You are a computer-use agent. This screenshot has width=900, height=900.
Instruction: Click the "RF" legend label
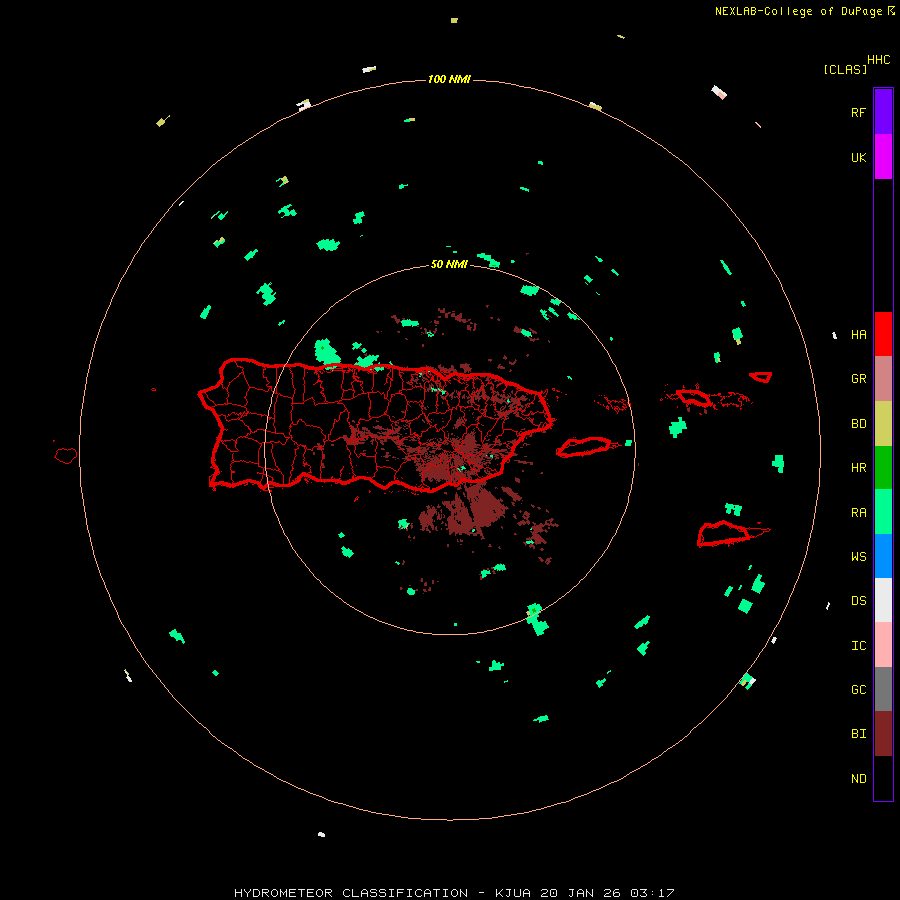[858, 112]
